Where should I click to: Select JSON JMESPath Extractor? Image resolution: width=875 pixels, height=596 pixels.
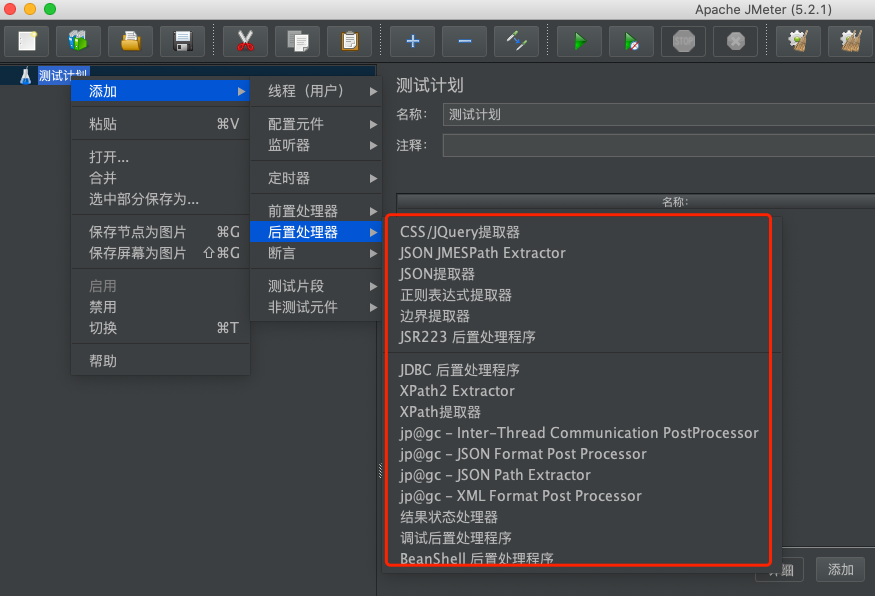coord(584,253)
